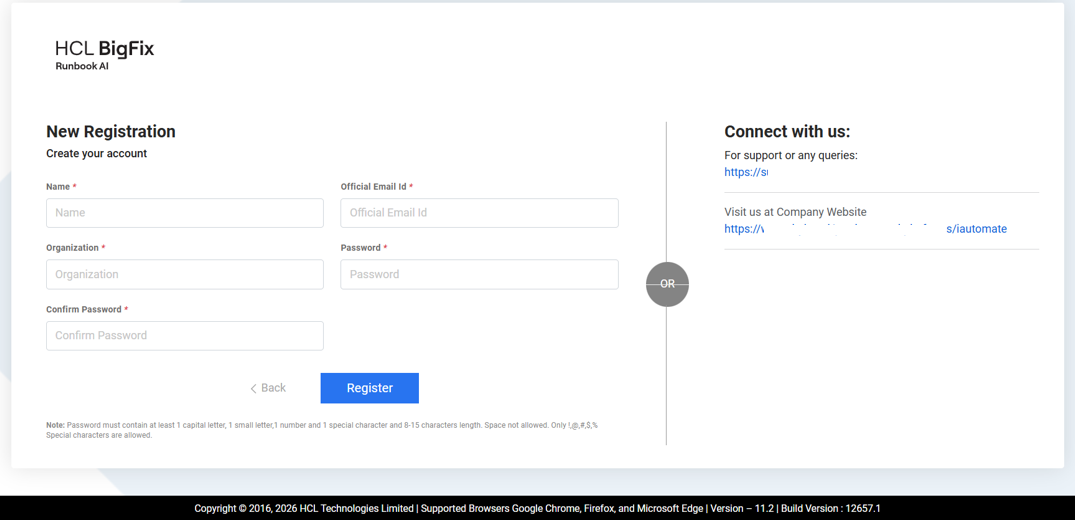This screenshot has height=528, width=1075.
Task: Click the Connect with us heading
Action: 787,131
